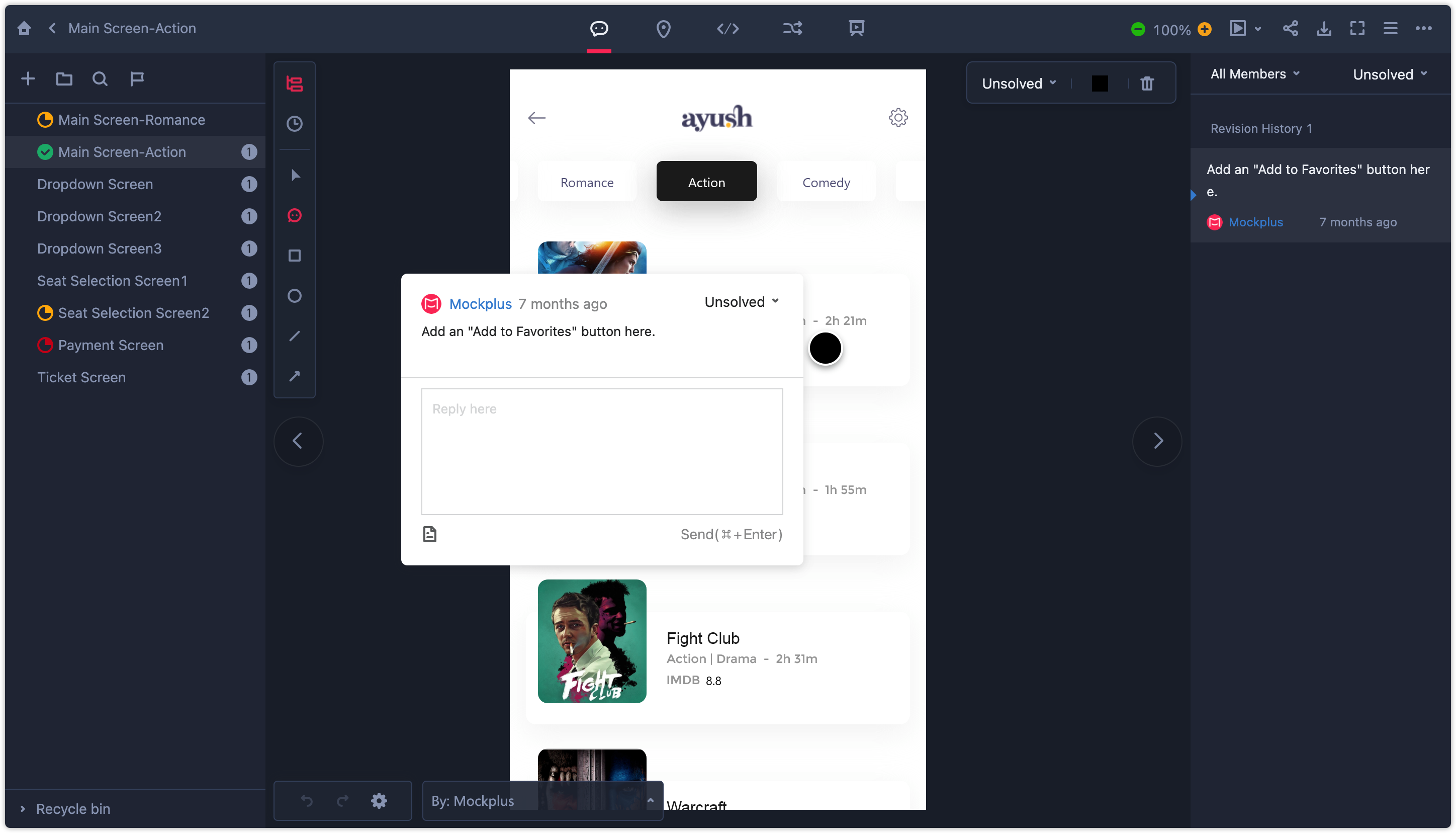Attach file icon in reply box
1456x833 pixels.
coord(429,534)
